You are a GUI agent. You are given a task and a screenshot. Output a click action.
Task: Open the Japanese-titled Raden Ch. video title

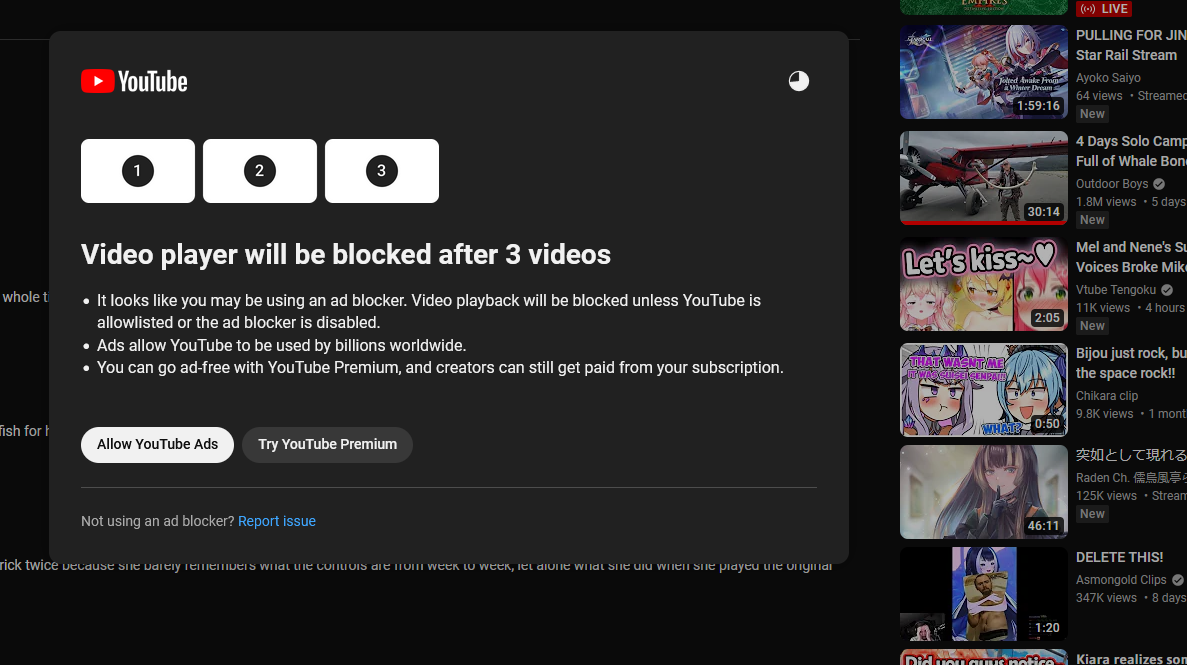click(1131, 455)
